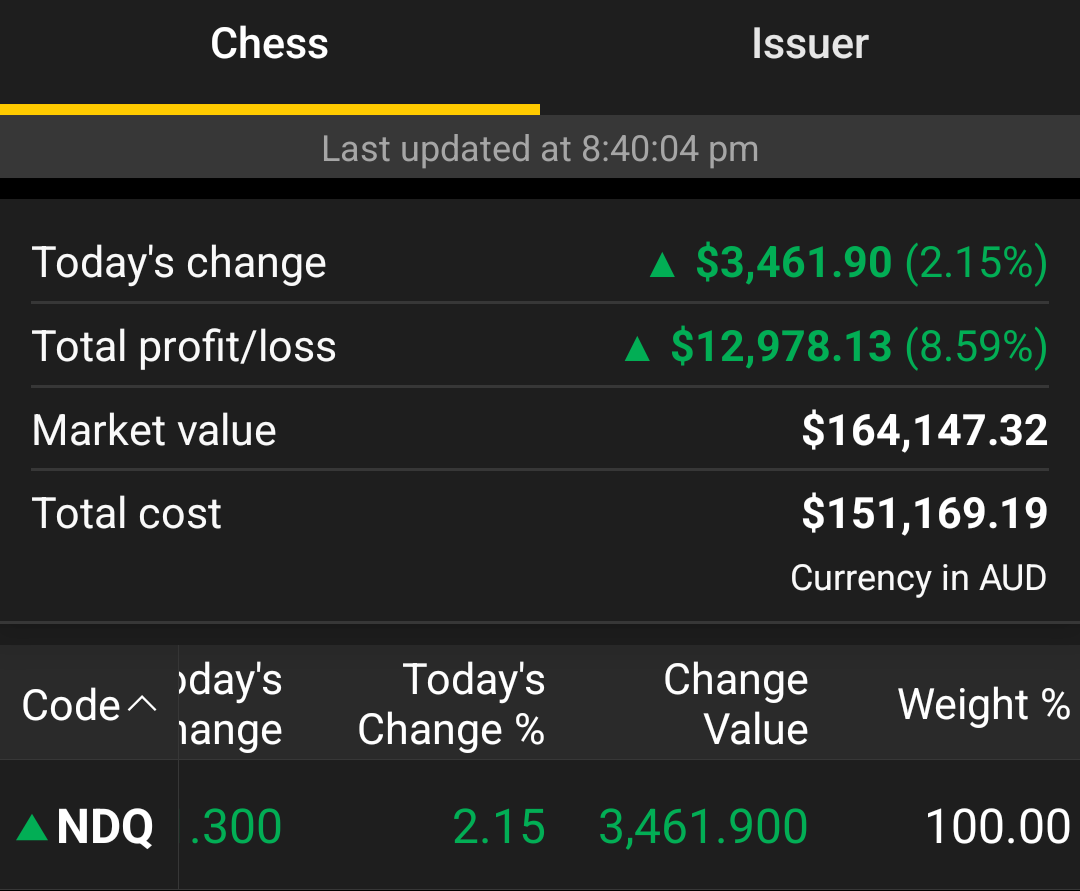
Task: Click Total profit/loss up arrow icon
Action: [x=637, y=348]
